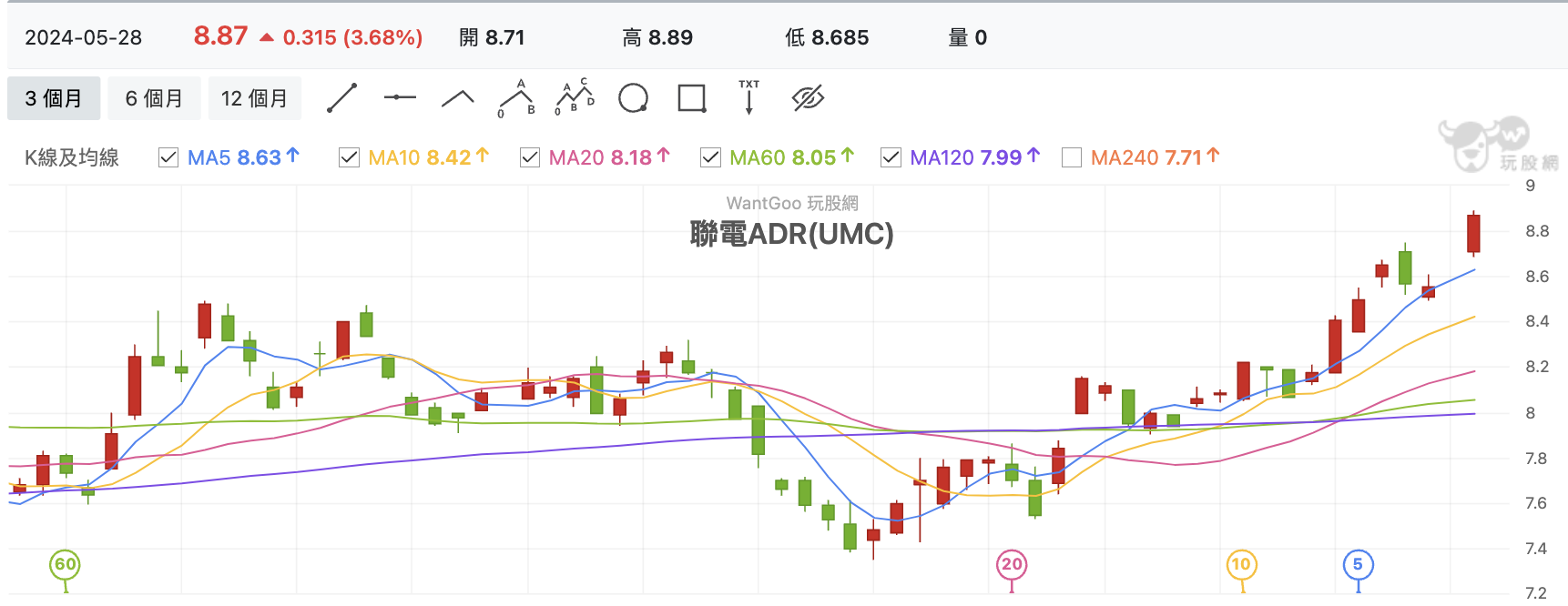Viewport: 1568px width, 606px height.
Task: Click the open price 開 8.71
Action: (x=492, y=37)
